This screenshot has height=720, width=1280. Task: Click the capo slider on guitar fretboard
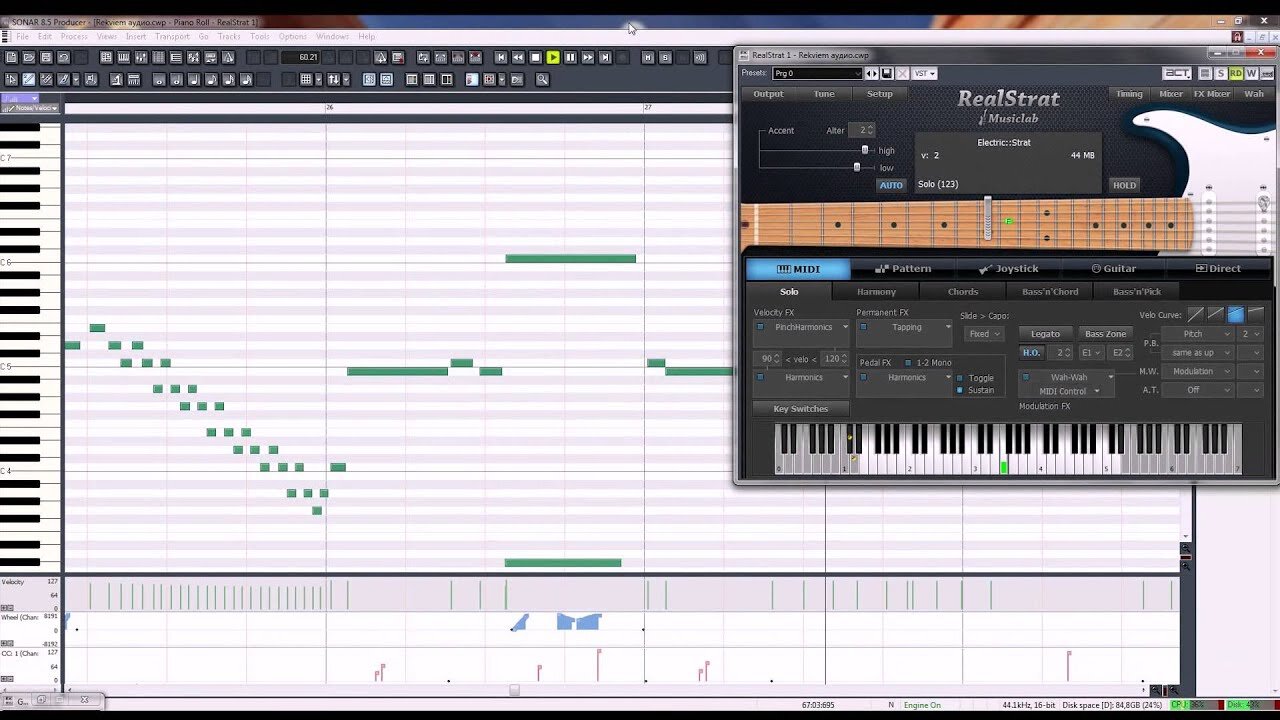pos(988,218)
